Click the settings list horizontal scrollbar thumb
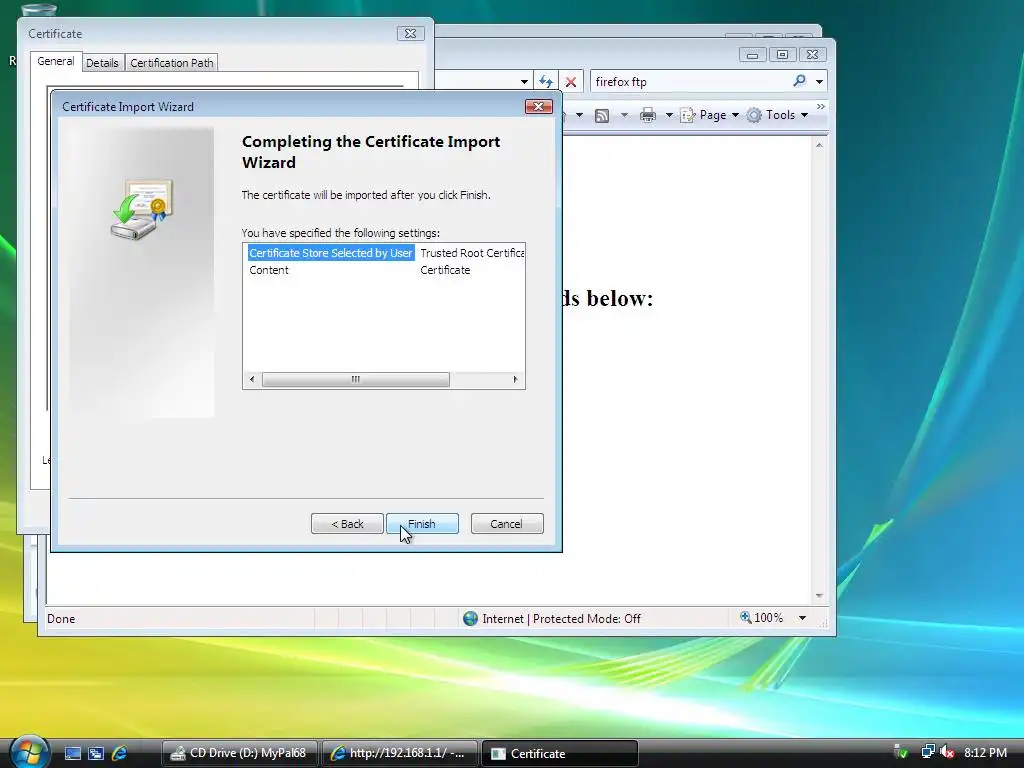Viewport: 1024px width, 768px height. tap(355, 379)
